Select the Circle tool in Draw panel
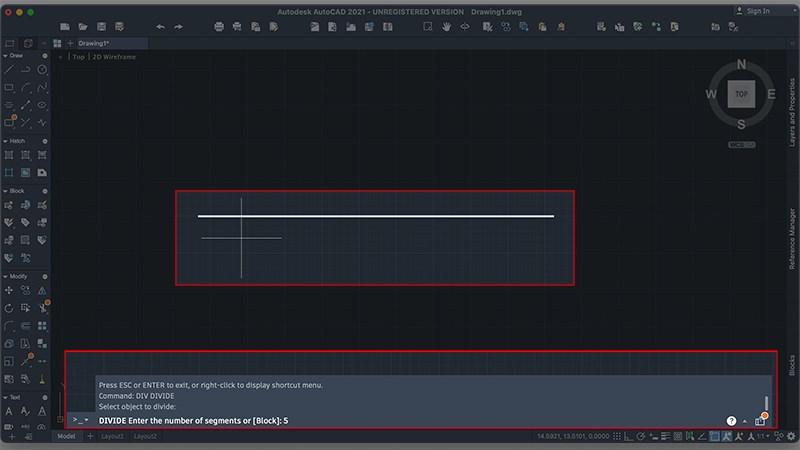The image size is (800, 450). pyautogui.click(x=42, y=70)
